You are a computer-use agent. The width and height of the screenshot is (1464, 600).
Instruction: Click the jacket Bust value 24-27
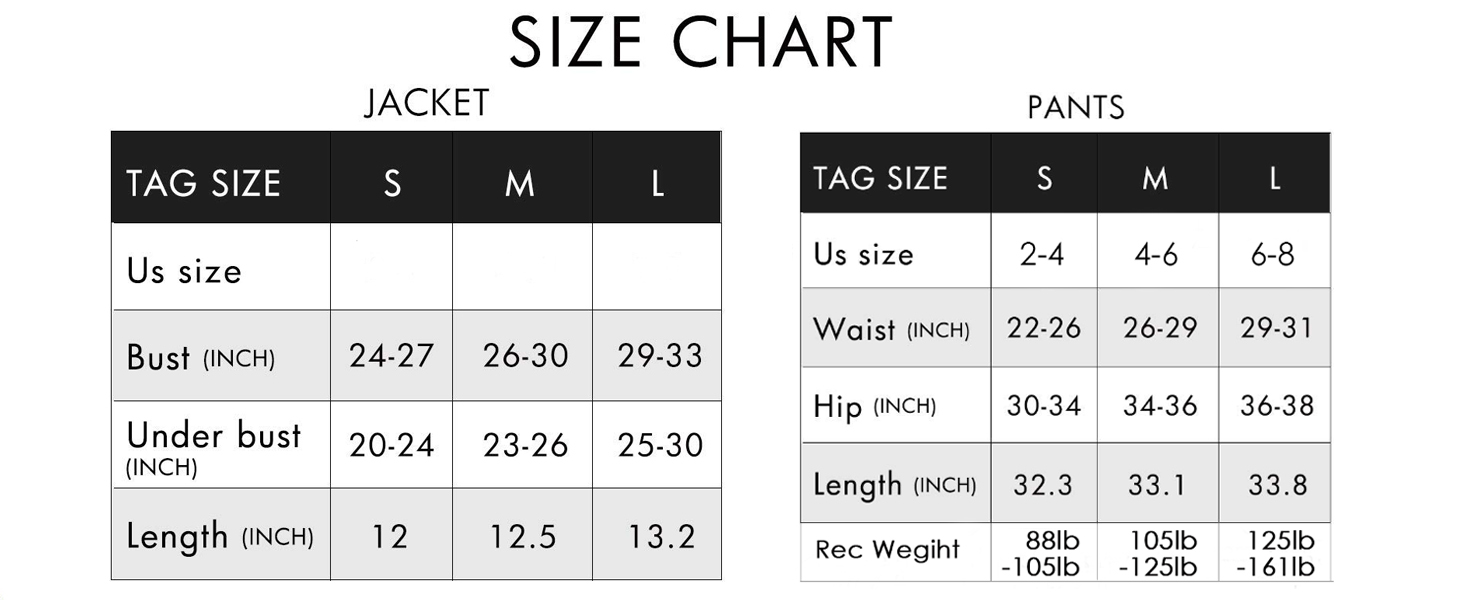[391, 356]
